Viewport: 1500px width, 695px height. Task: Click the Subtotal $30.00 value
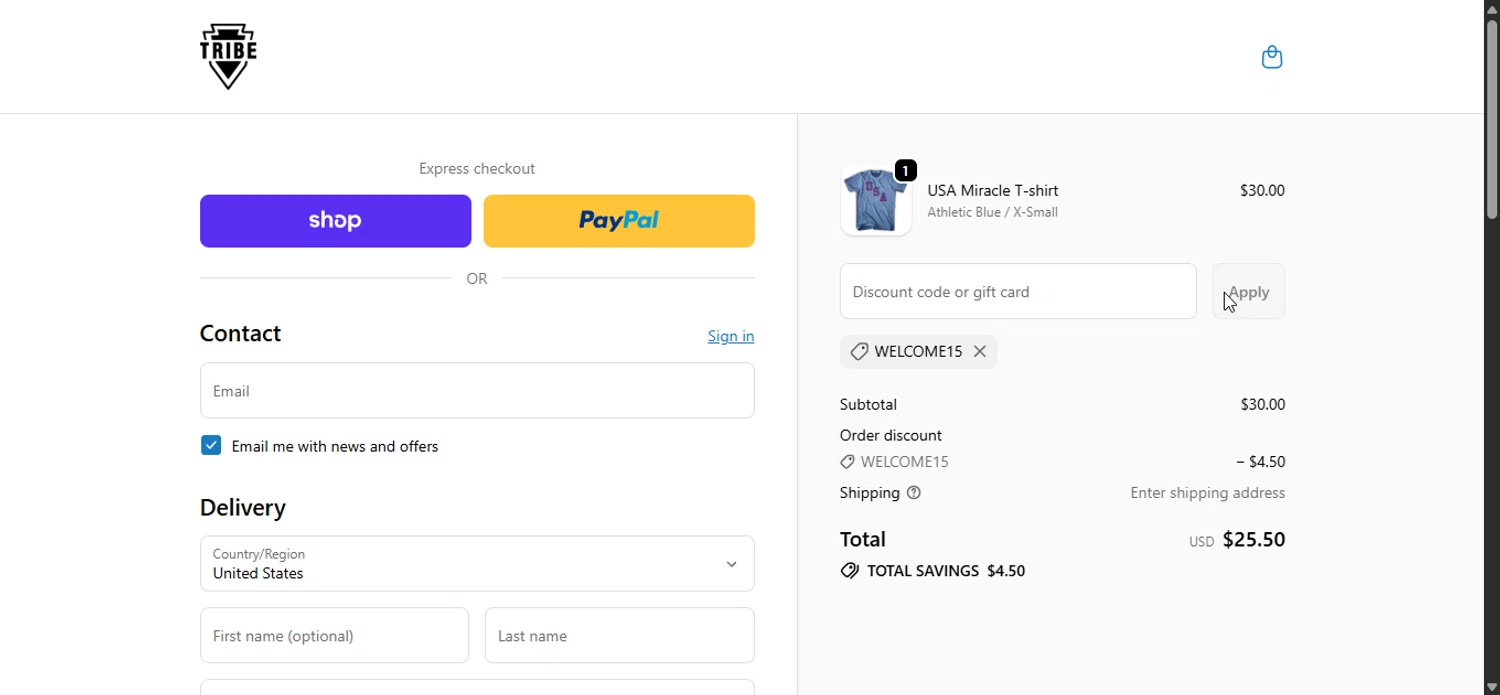tap(1263, 405)
